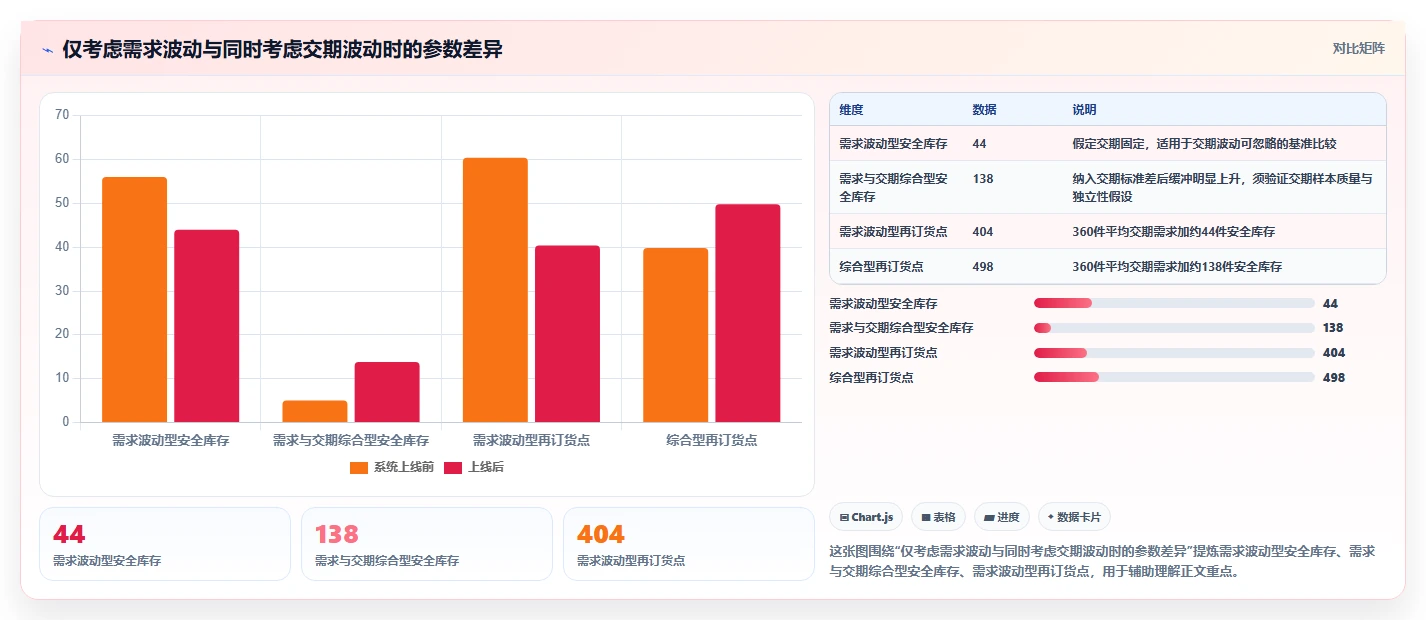The width and height of the screenshot is (1426, 620).
Task: Click the 进度 tag chip
Action: click(x=1002, y=517)
